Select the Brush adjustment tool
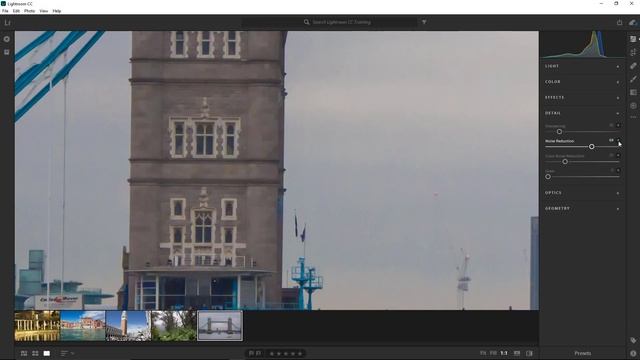The width and height of the screenshot is (640, 360). (x=633, y=79)
